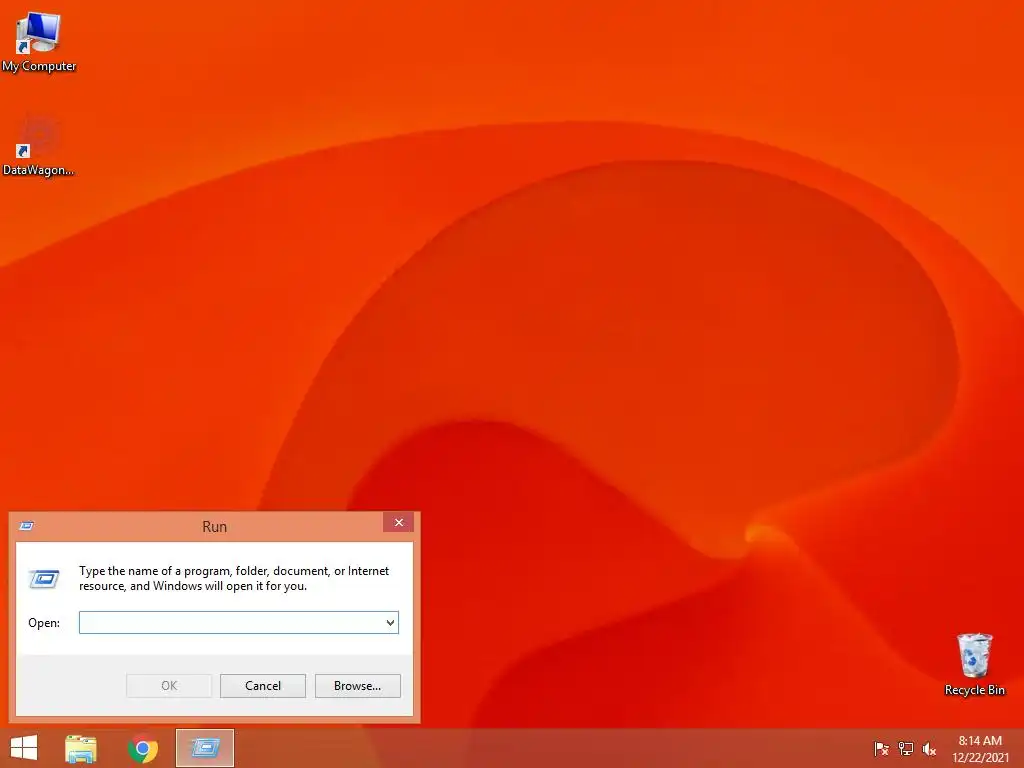Click the Open: label
Viewport: 1024px width, 768px height.
coord(44,623)
